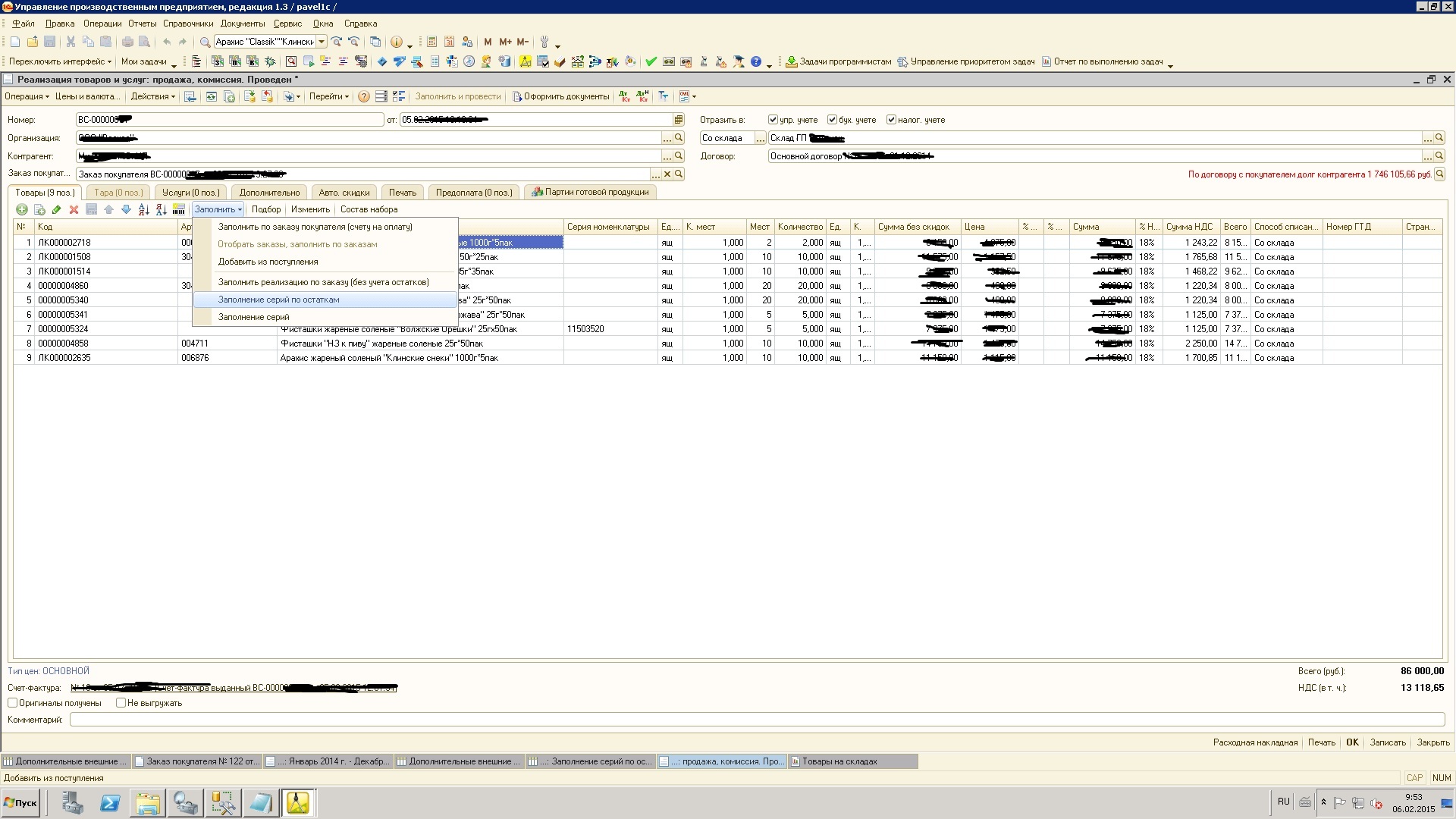
Task: Toggle the бух. учете checkbox
Action: (832, 119)
